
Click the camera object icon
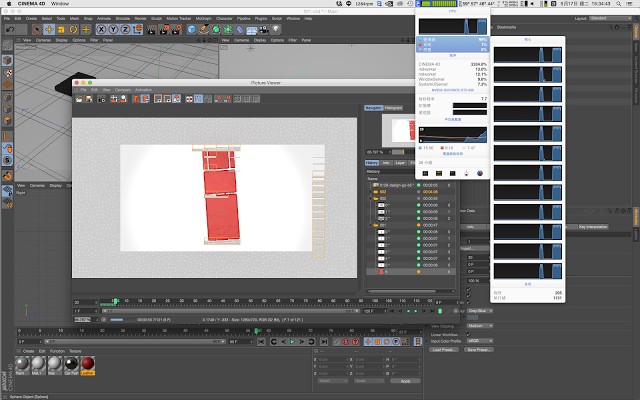(x=264, y=29)
